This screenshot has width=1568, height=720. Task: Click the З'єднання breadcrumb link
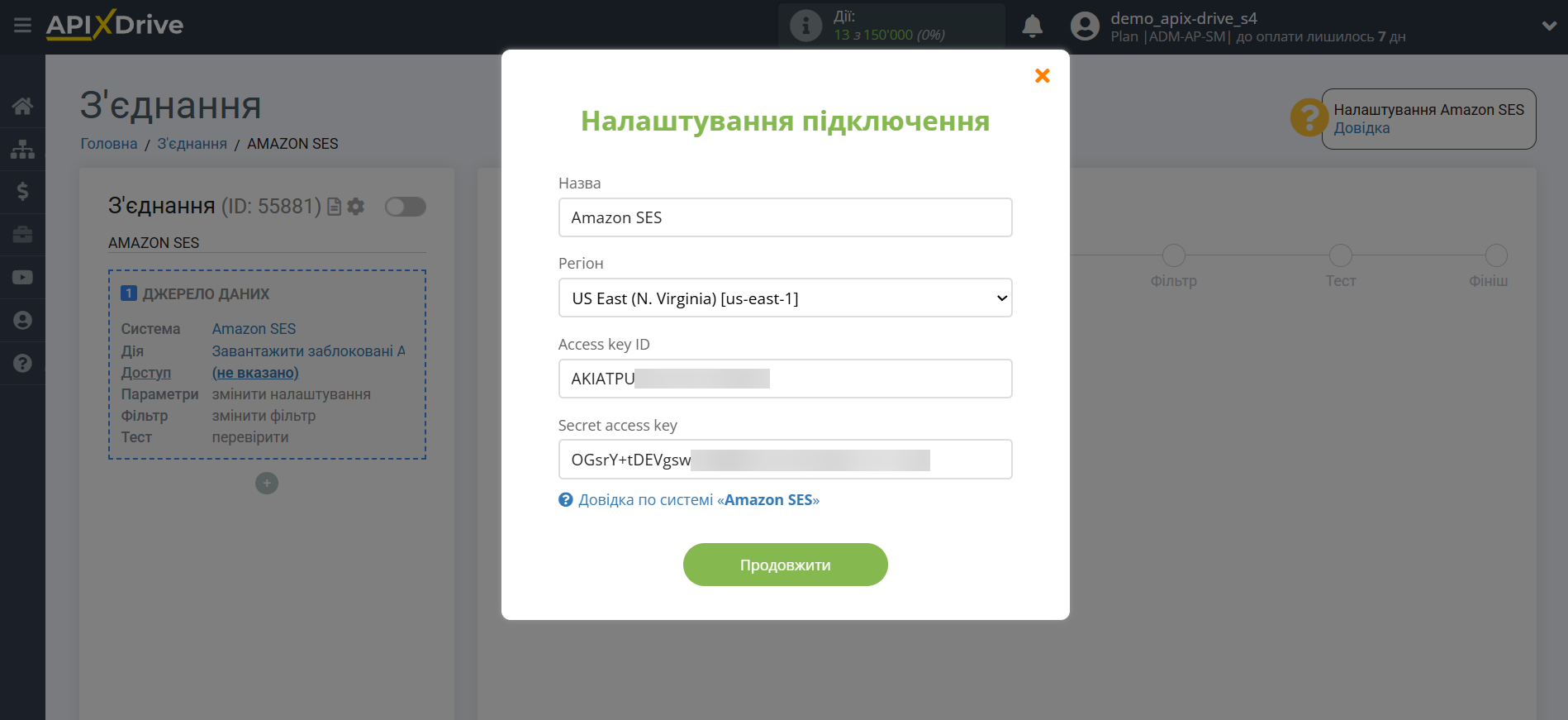pos(192,144)
